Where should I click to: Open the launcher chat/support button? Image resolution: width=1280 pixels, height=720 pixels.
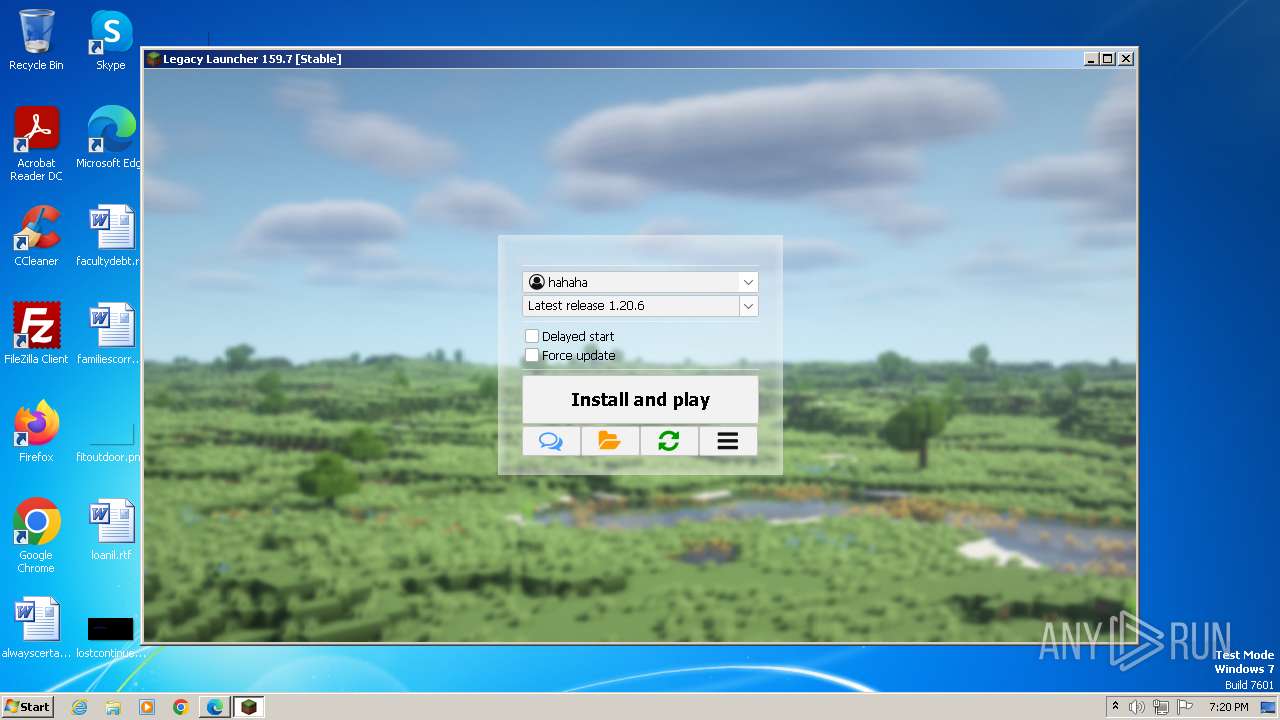(x=551, y=441)
